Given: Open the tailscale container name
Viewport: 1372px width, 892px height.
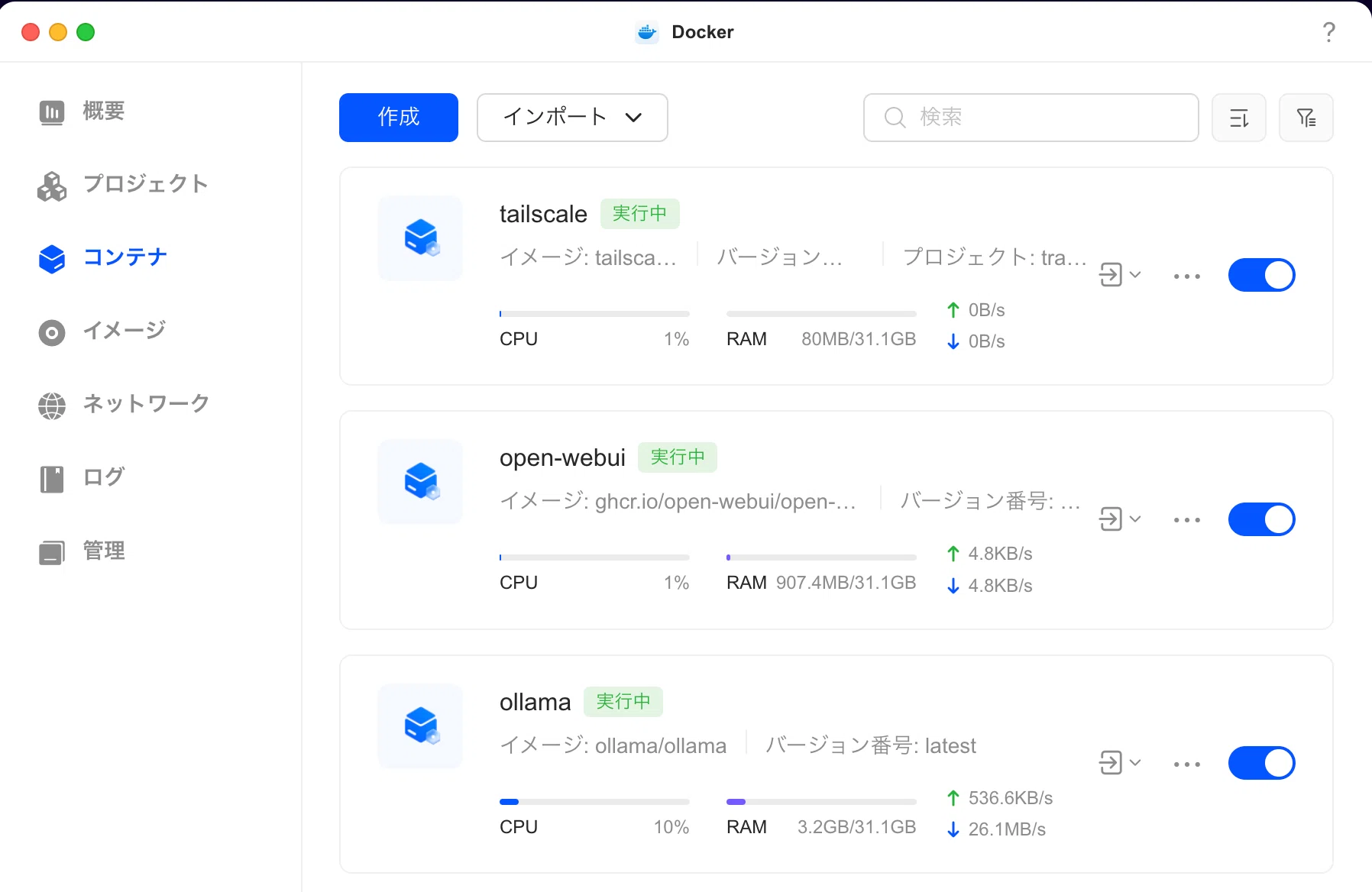Looking at the screenshot, I should point(543,214).
